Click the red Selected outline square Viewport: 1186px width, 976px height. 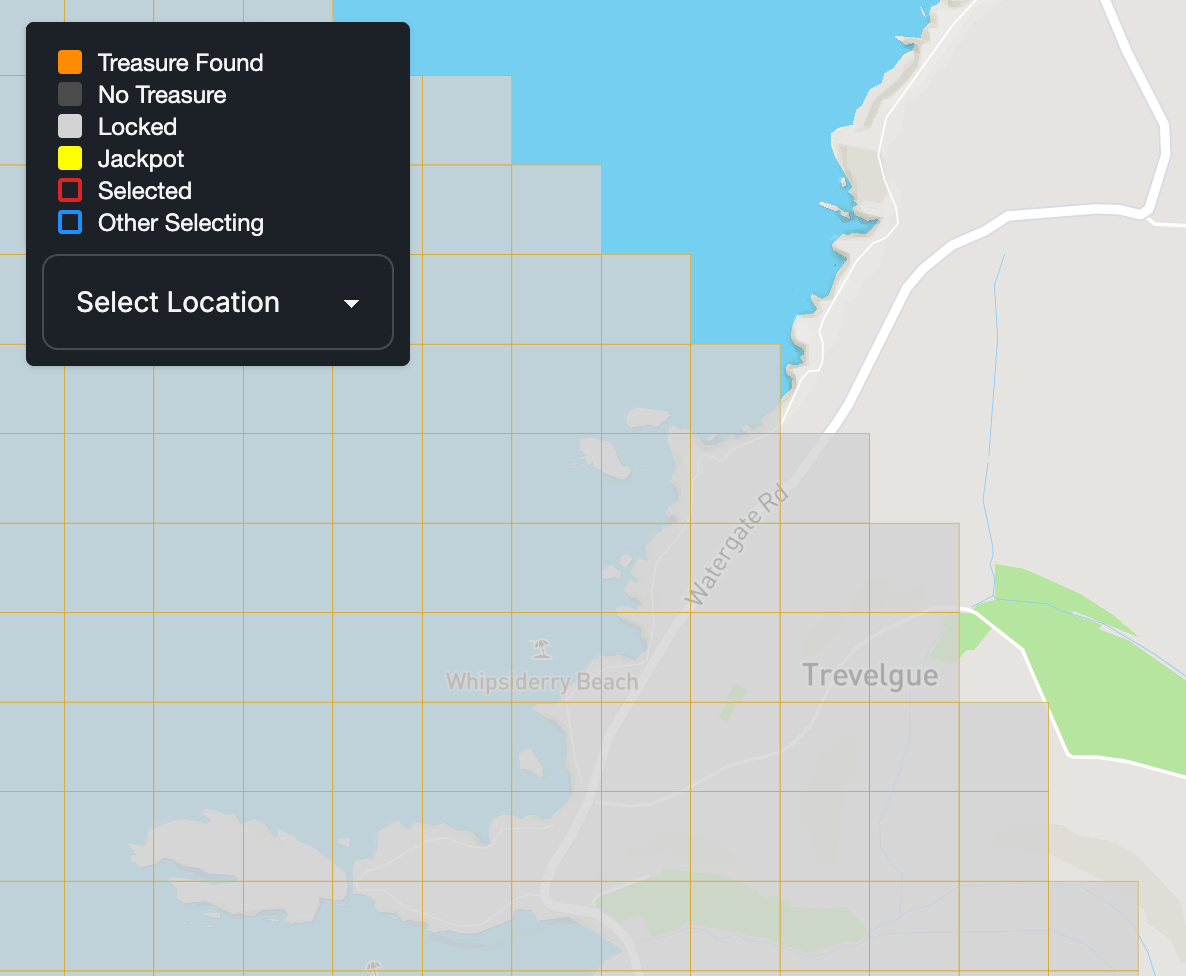click(x=70, y=190)
